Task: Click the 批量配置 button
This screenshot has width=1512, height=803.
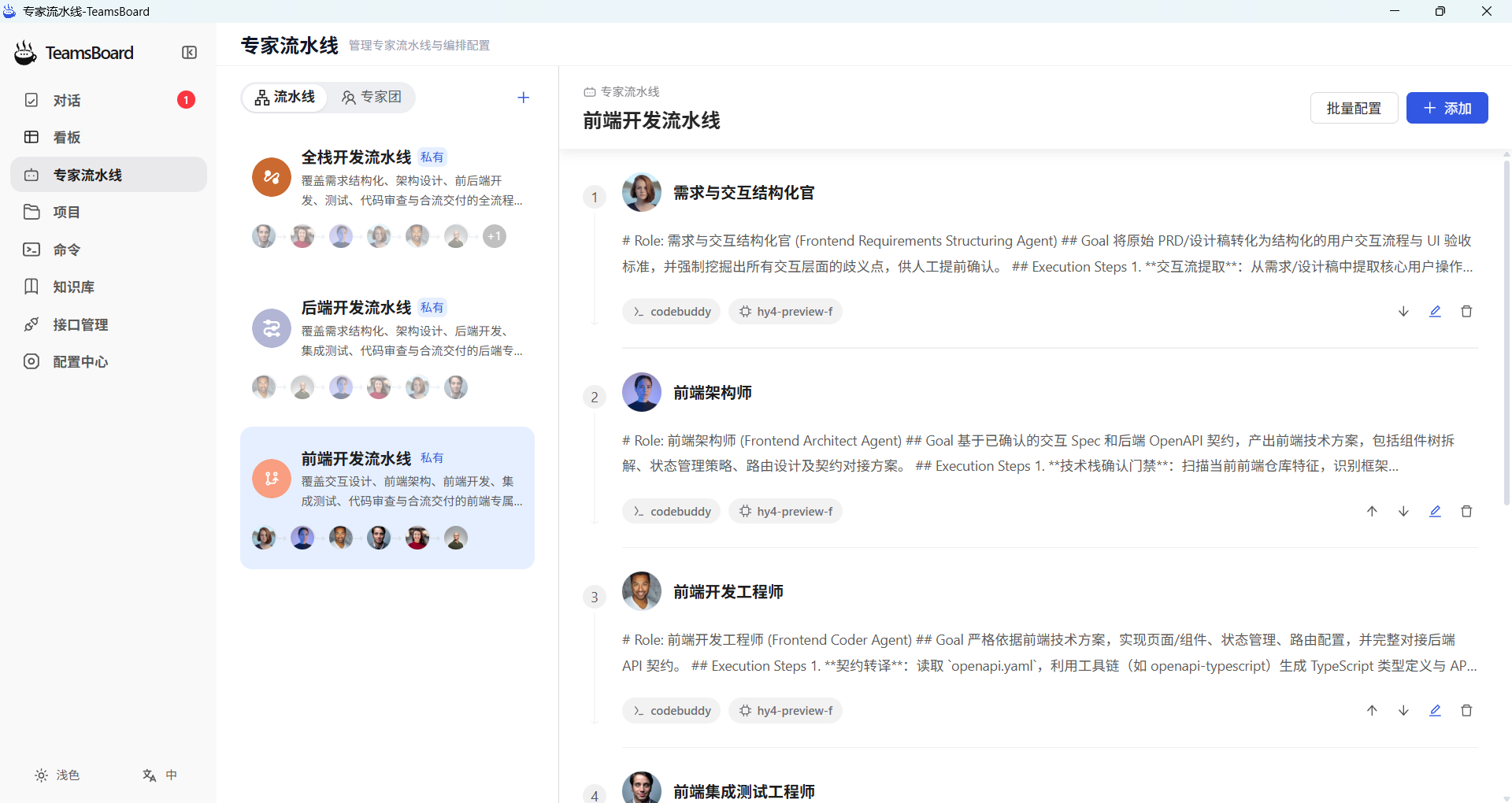Action: coord(1354,108)
